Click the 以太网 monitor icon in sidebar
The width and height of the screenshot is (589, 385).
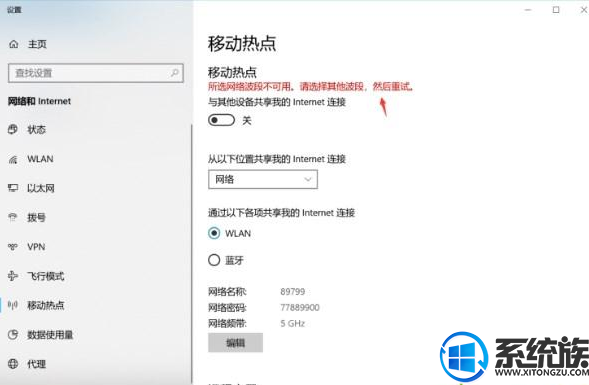13,188
